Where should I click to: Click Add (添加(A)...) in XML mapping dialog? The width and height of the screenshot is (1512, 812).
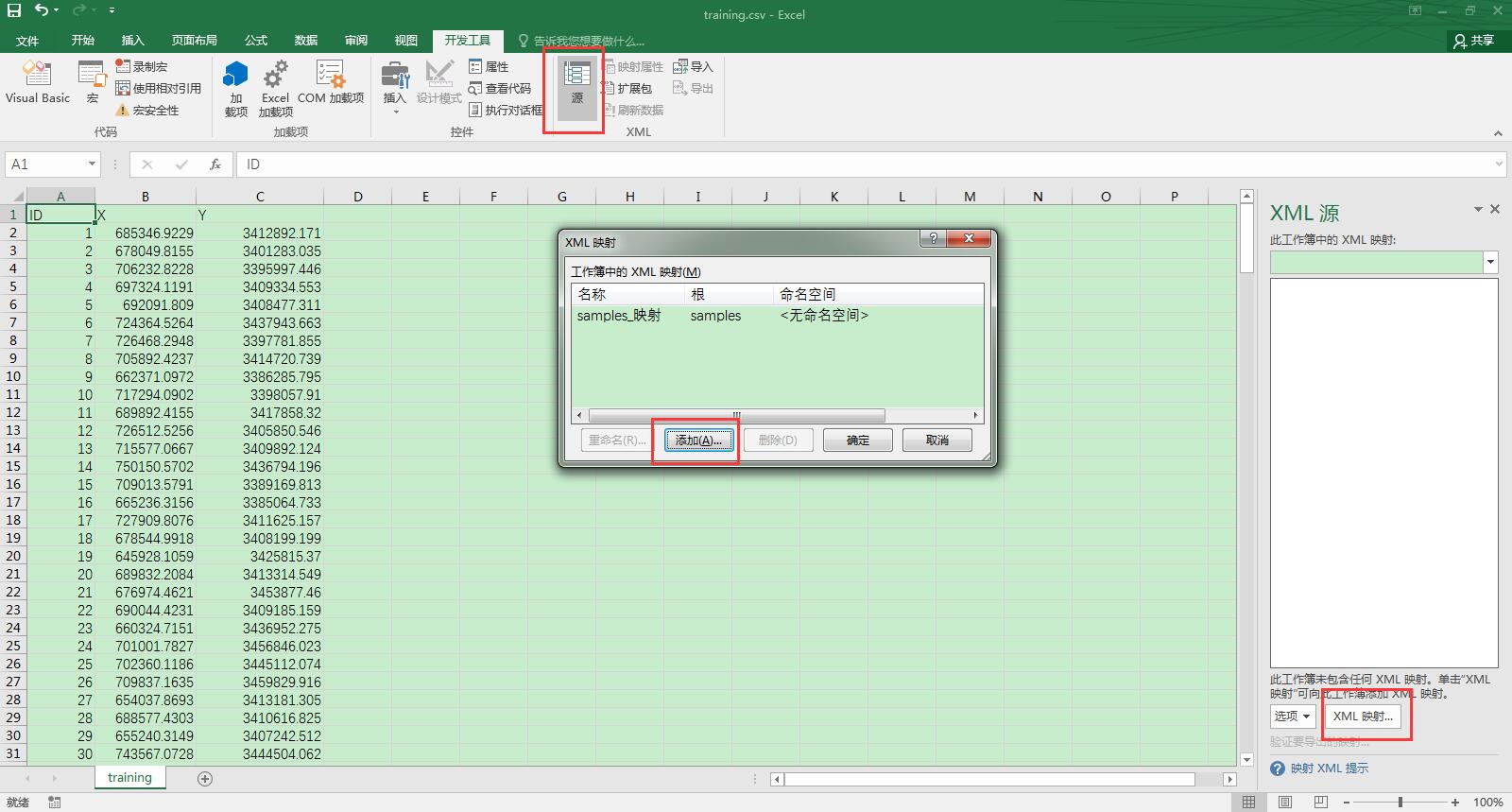coord(698,441)
